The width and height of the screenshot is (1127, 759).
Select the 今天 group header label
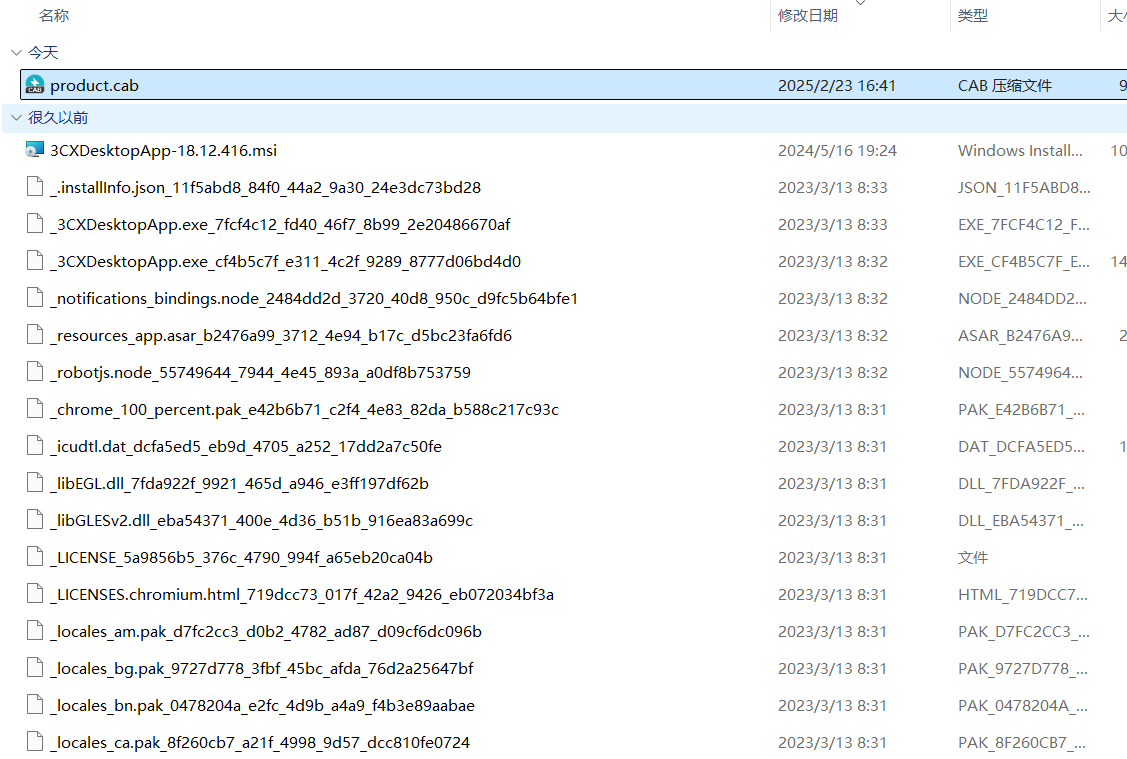point(43,52)
